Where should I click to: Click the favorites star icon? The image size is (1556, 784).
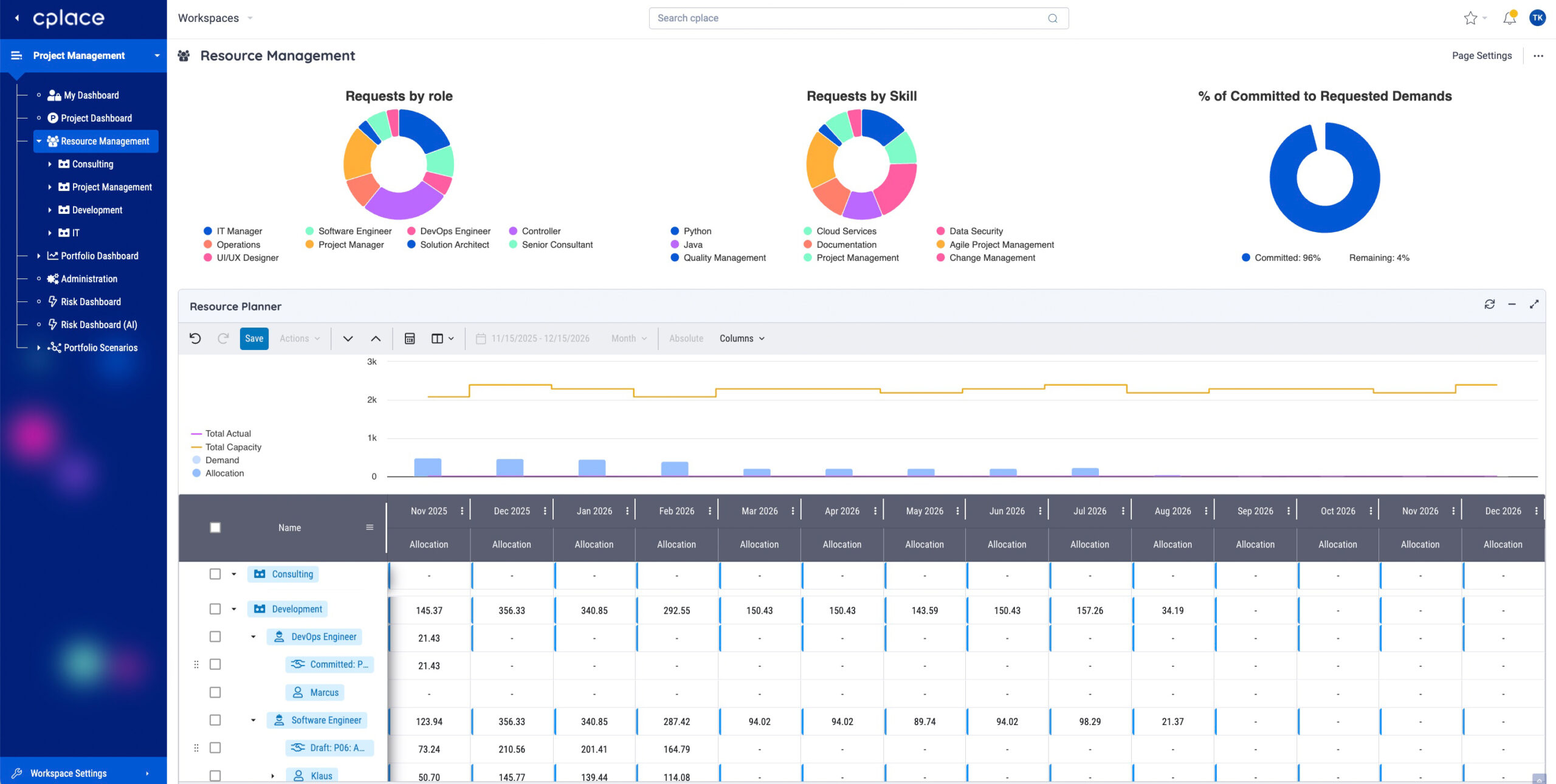point(1470,18)
